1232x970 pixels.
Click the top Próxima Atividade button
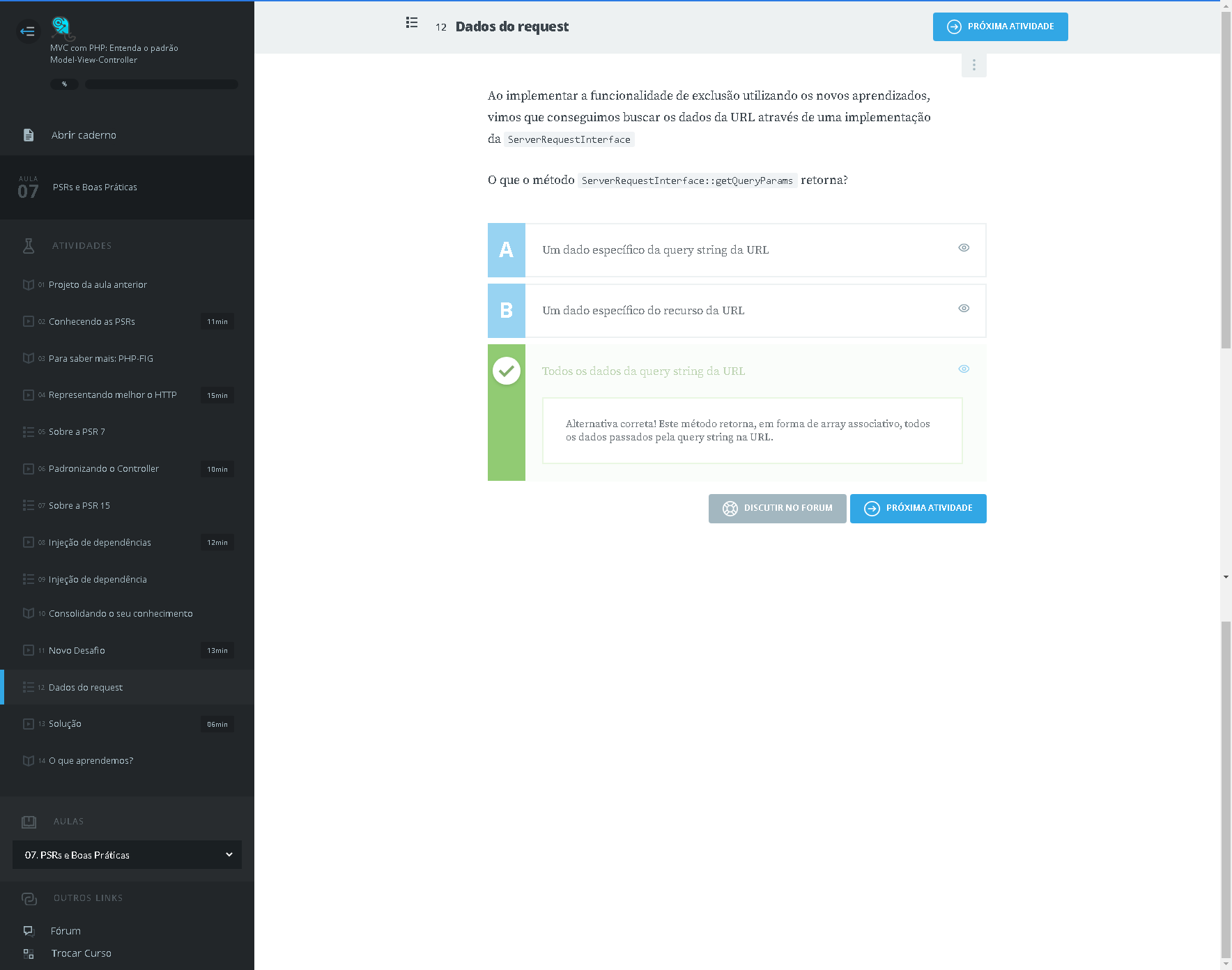pos(1000,27)
